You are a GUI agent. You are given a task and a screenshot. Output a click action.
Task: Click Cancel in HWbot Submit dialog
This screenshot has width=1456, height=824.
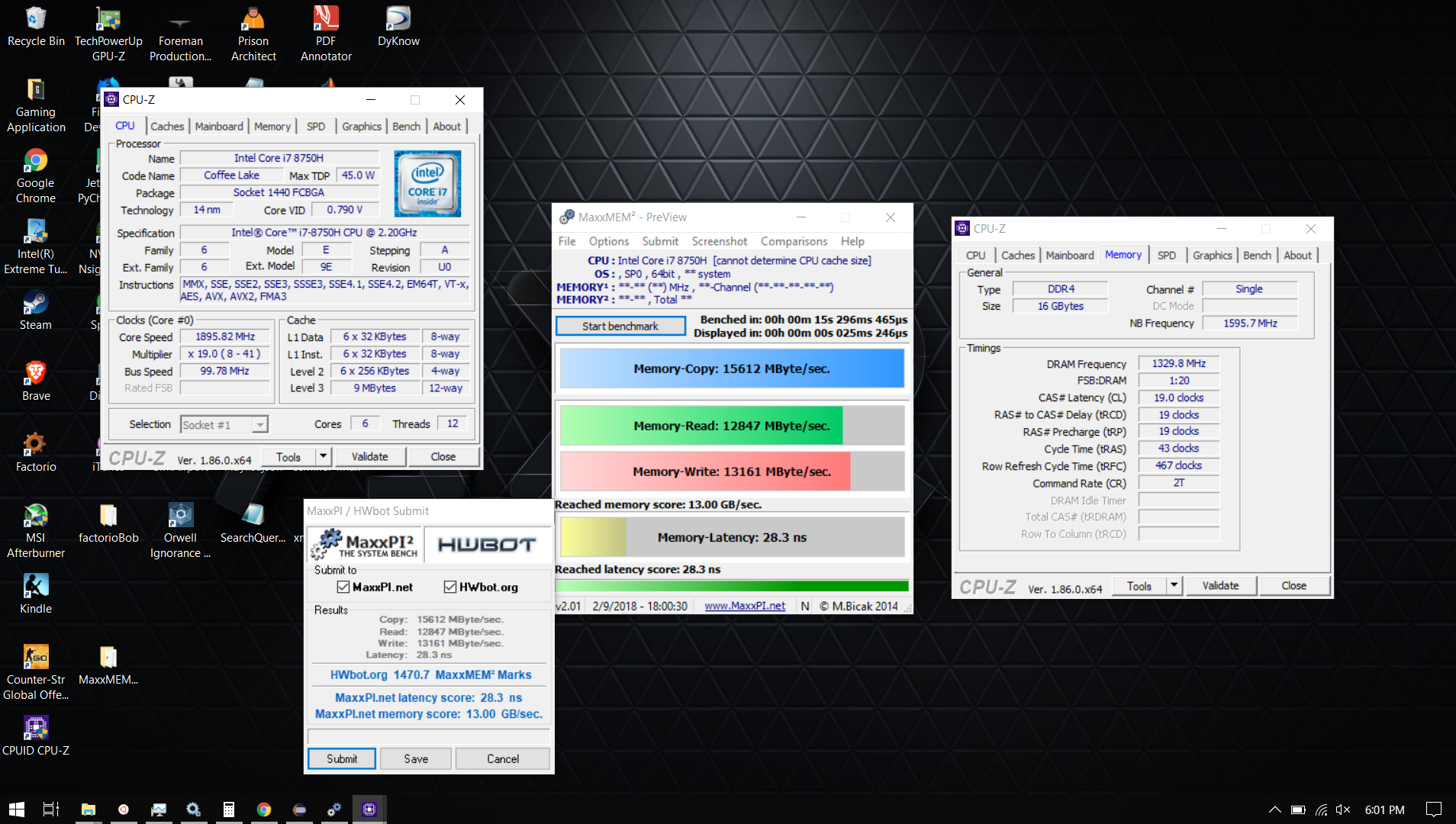point(503,758)
